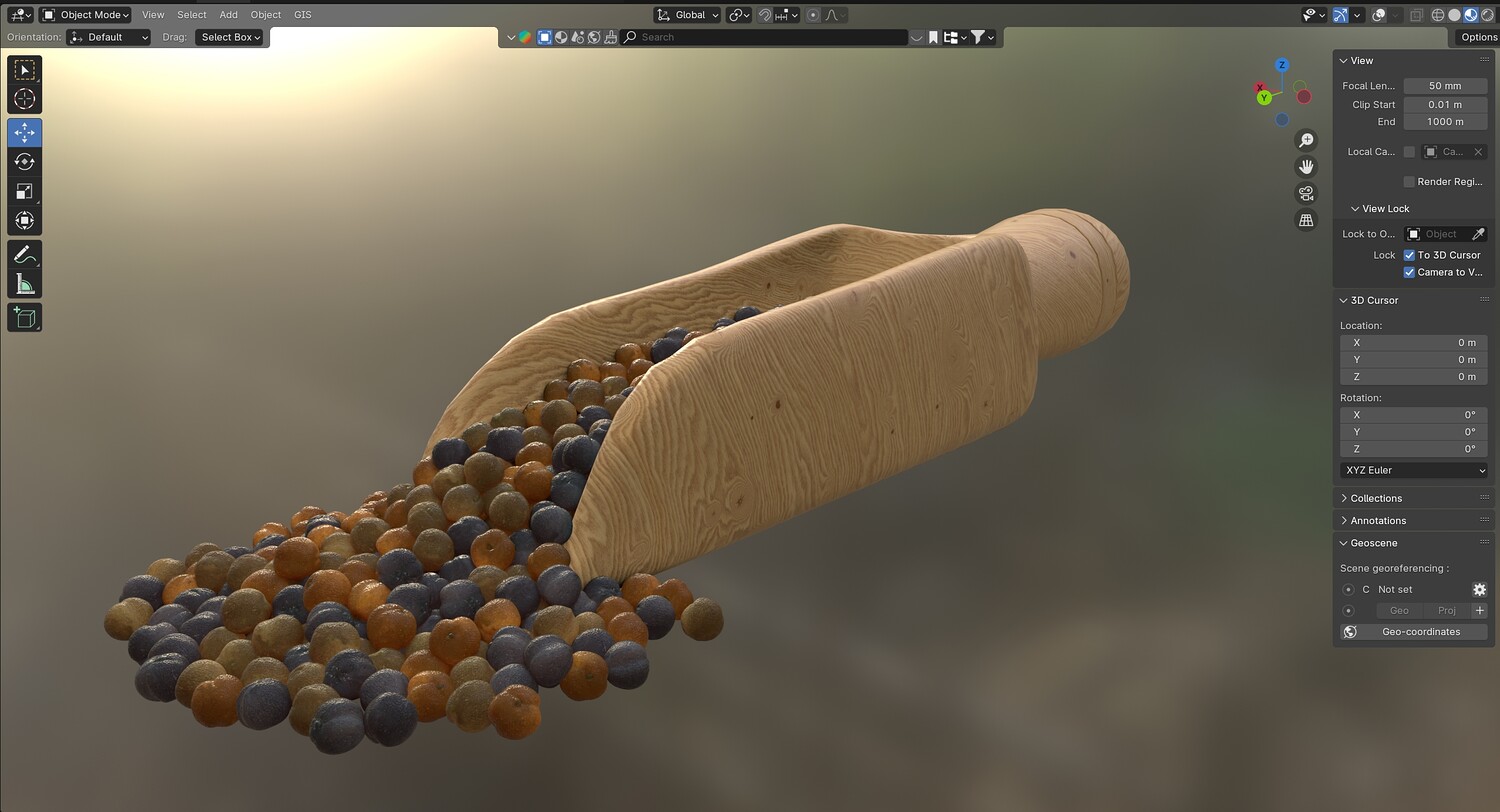Open Orientation Default dropdown
This screenshot has height=812, width=1500.
coord(109,37)
